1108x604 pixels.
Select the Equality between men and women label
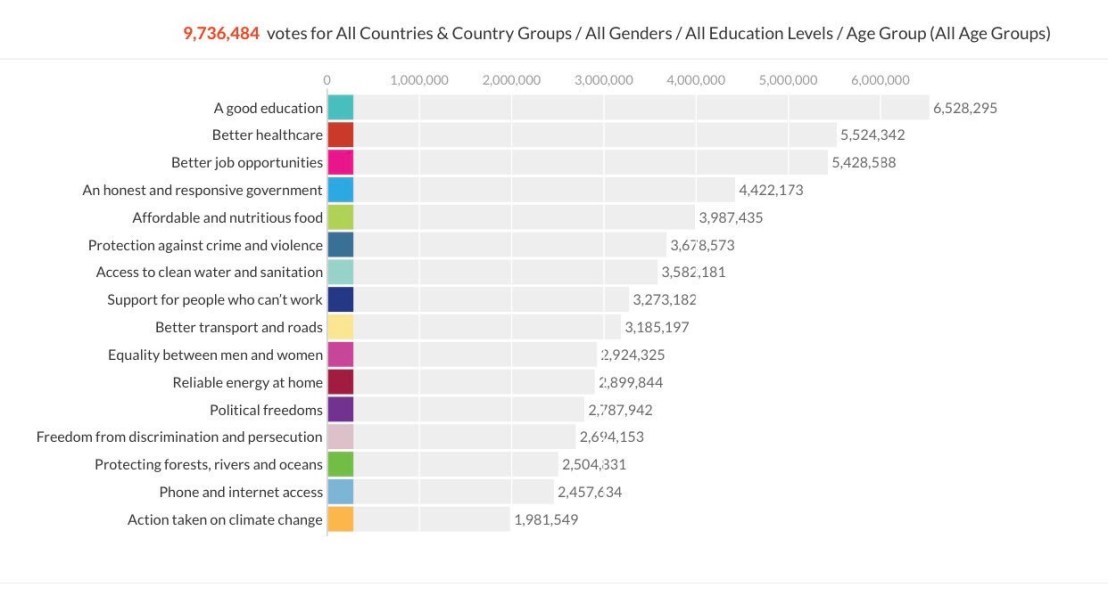(215, 355)
